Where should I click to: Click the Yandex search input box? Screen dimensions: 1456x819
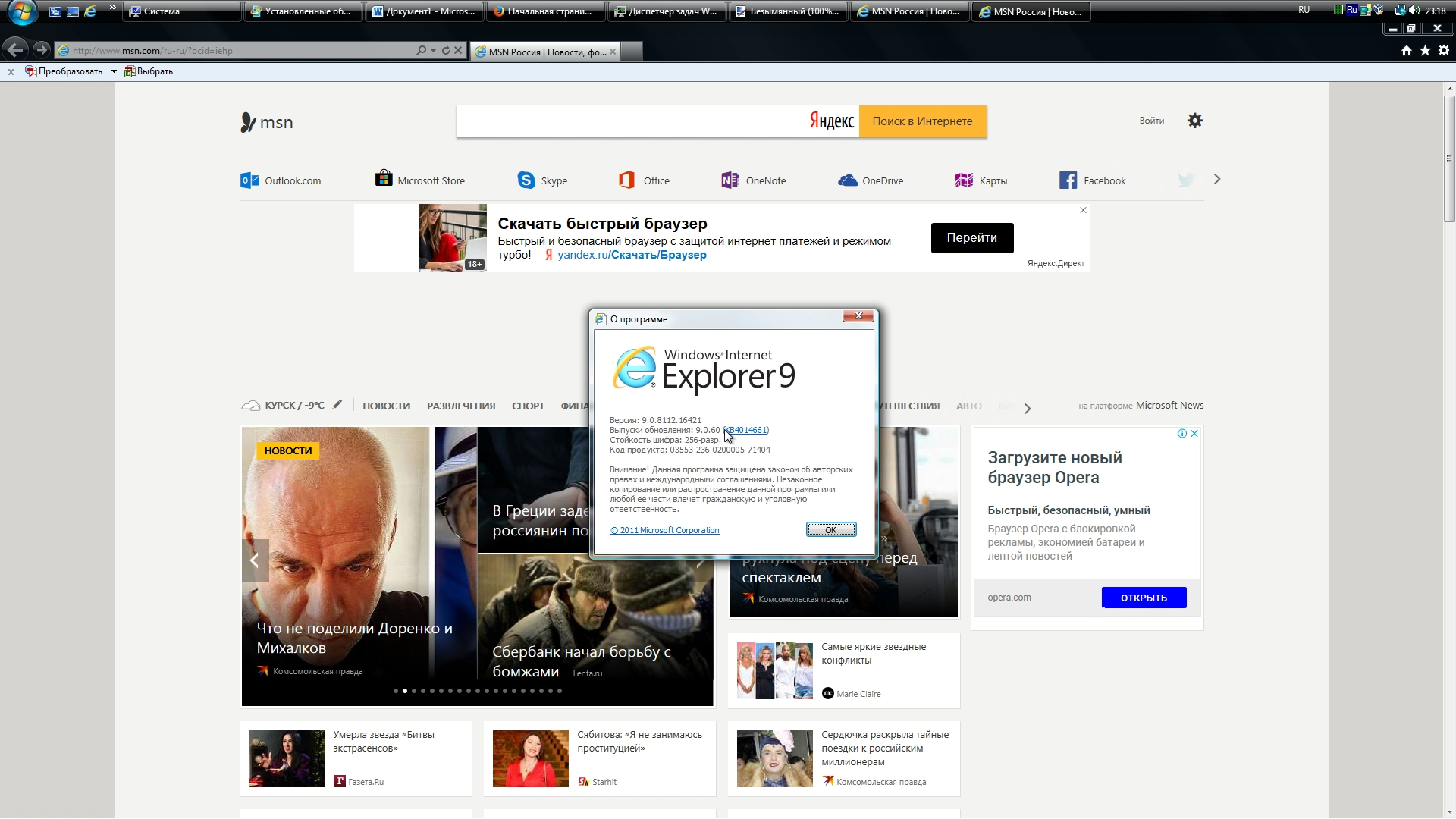(633, 121)
